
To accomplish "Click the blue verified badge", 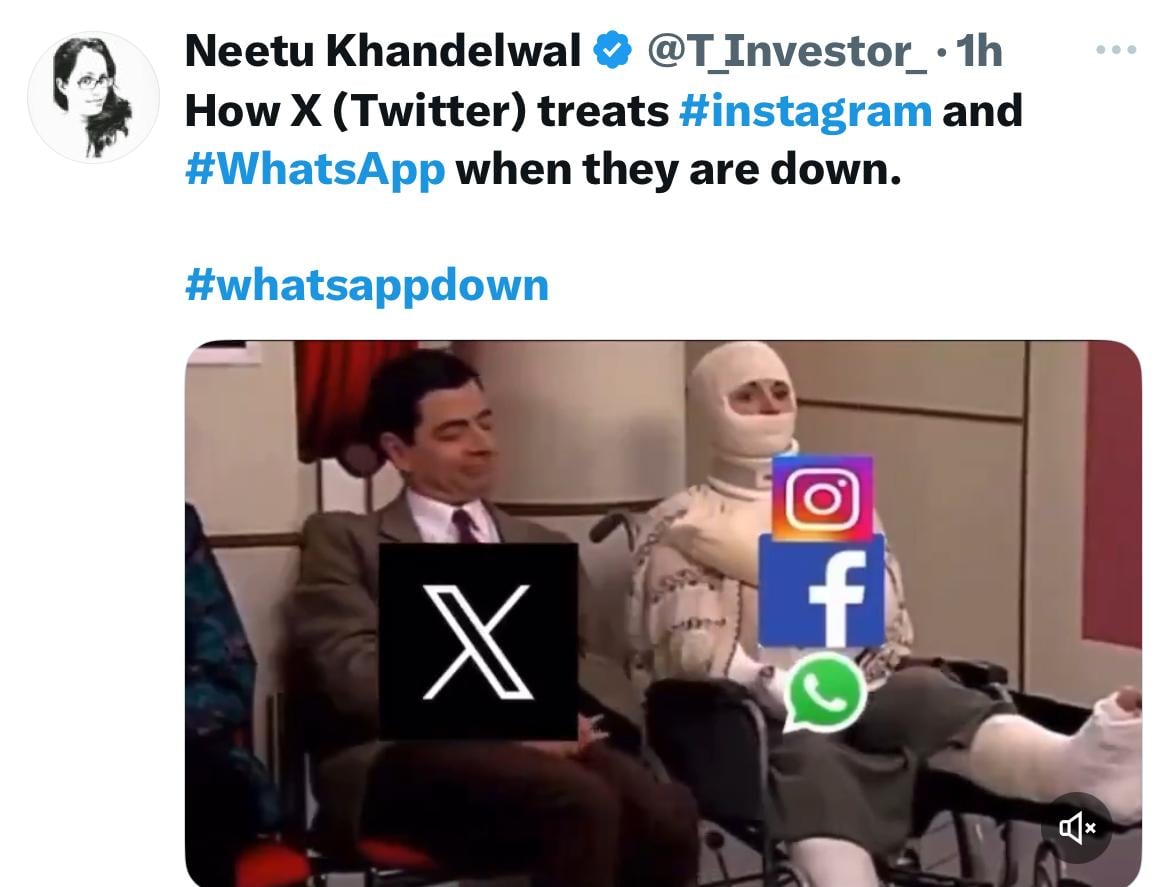I will (x=613, y=51).
